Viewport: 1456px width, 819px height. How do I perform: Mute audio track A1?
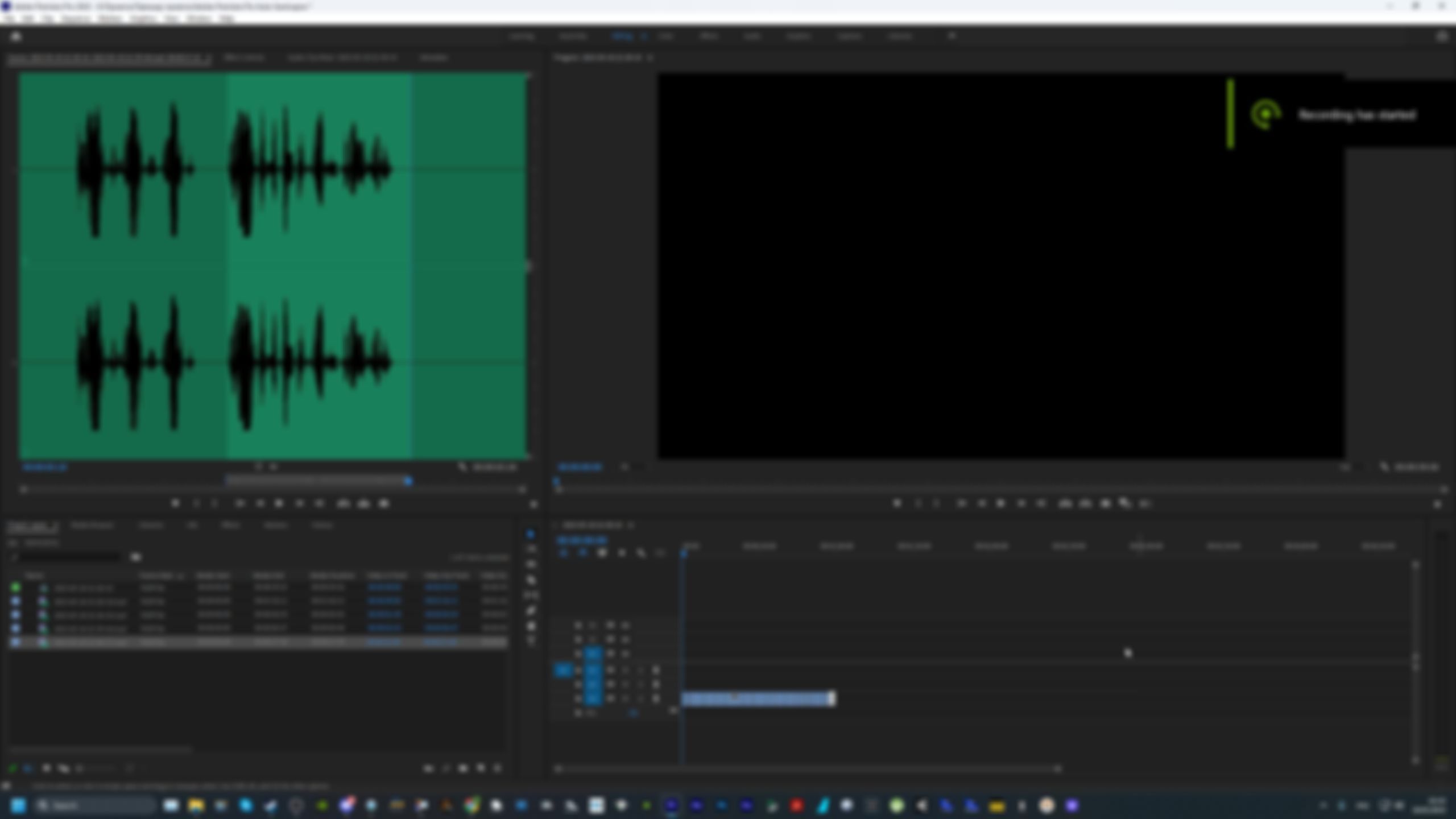[x=624, y=671]
